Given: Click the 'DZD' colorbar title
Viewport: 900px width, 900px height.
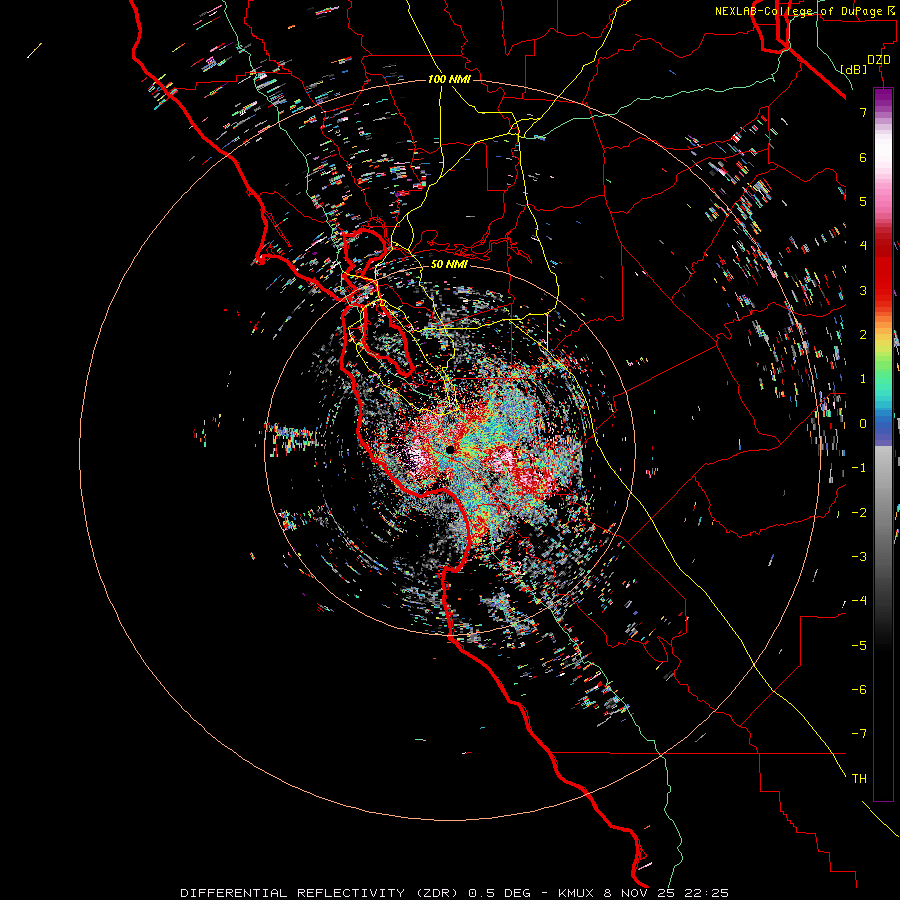Looking at the screenshot, I should tap(879, 60).
